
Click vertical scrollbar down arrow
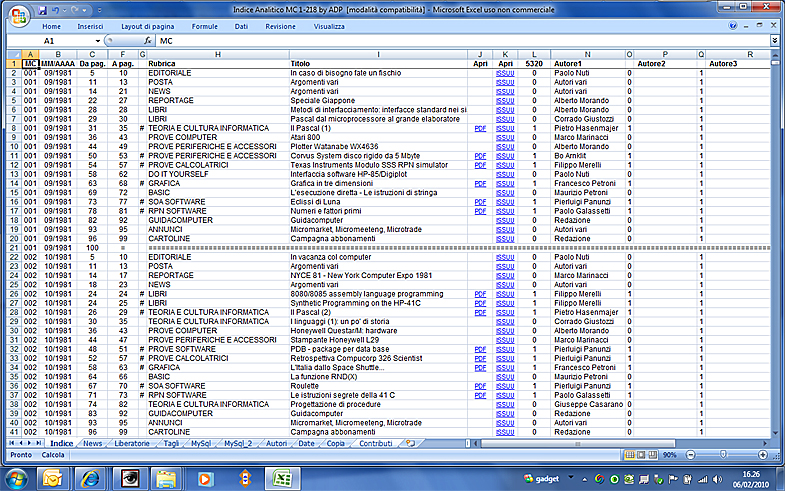tap(775, 433)
